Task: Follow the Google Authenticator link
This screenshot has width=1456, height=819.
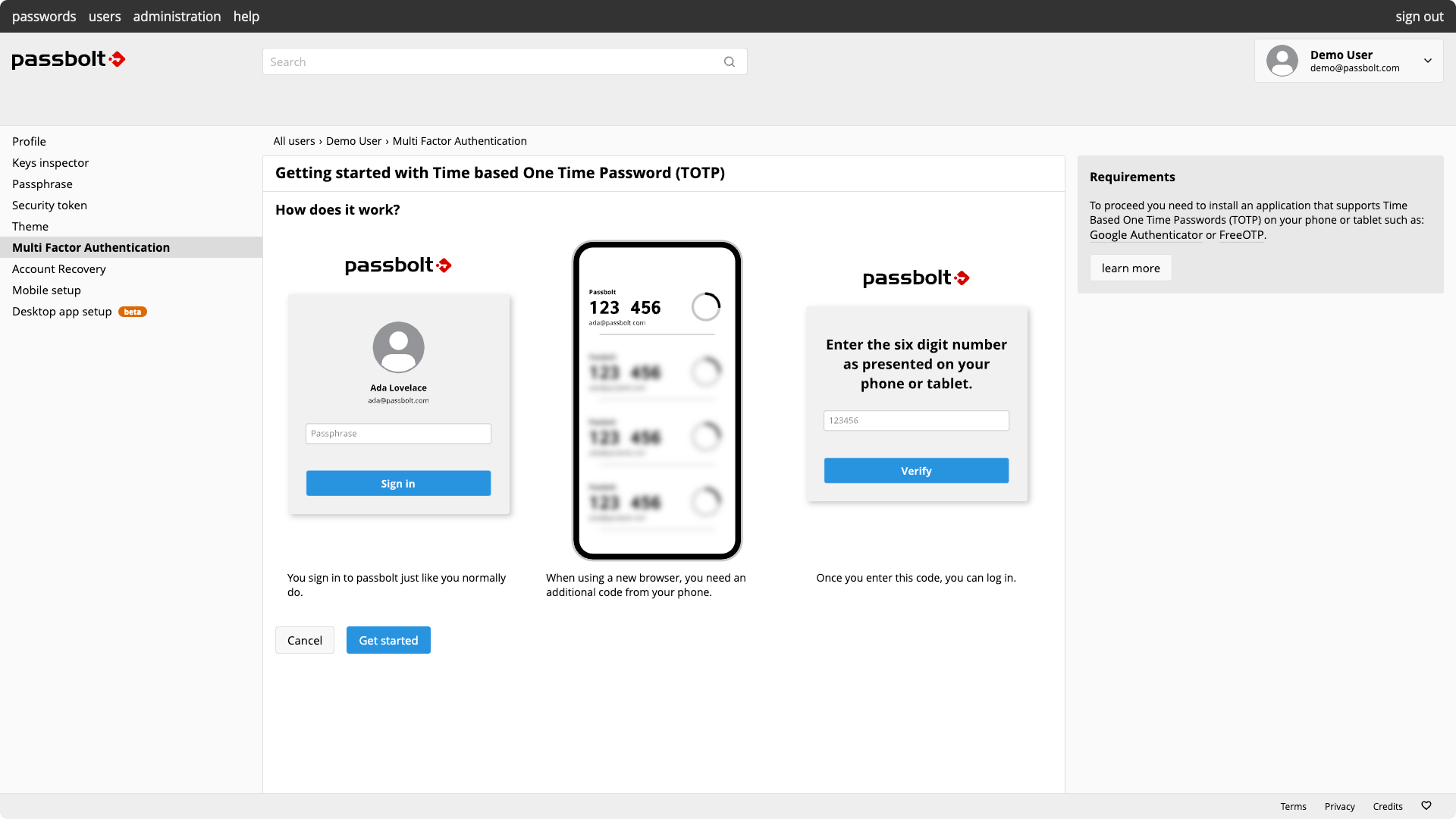Action: pos(1146,235)
